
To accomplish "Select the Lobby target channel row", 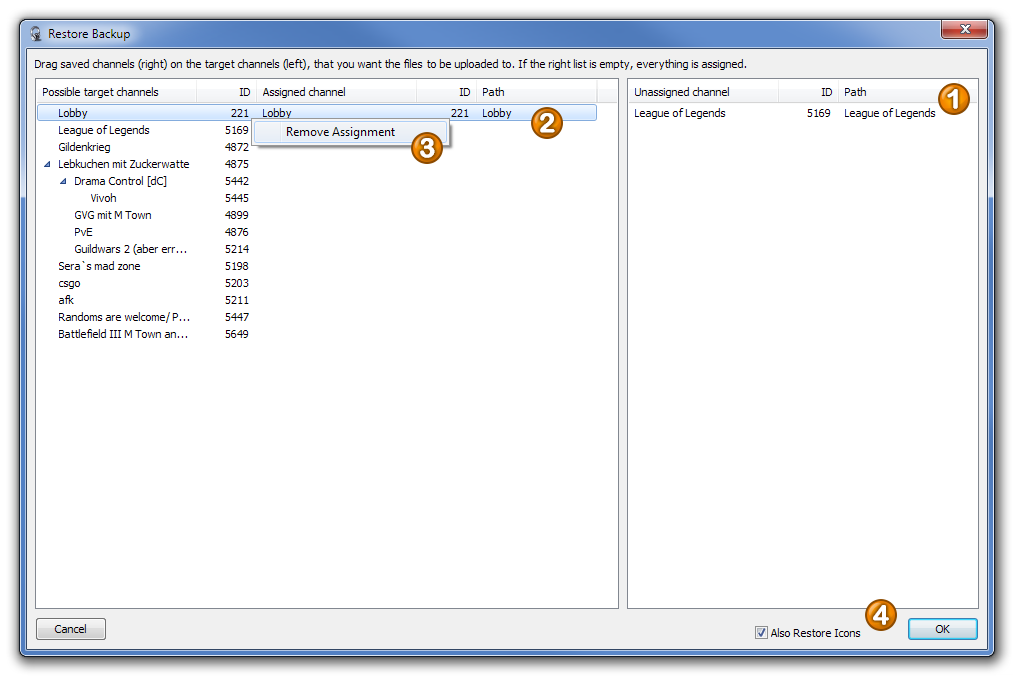I will coord(317,113).
